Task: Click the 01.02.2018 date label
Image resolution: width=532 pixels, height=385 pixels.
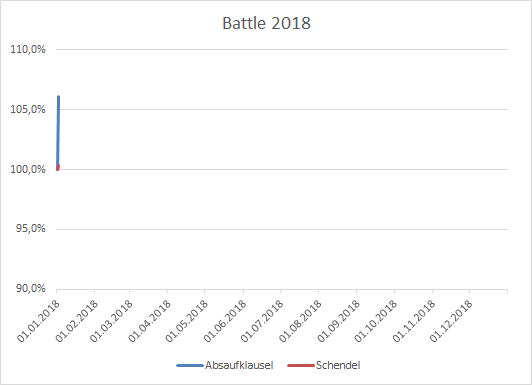Action: click(x=76, y=321)
